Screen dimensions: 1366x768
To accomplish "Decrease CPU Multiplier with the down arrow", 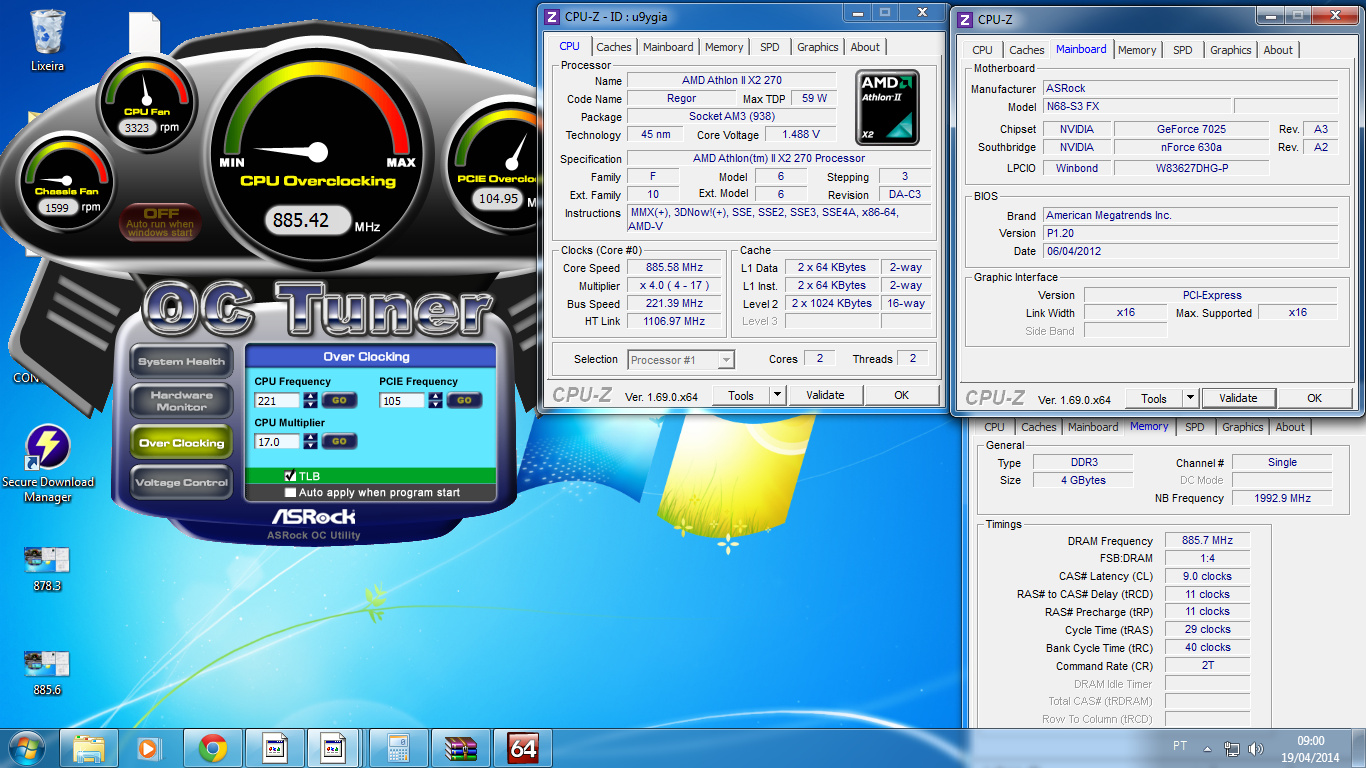I will pos(311,445).
